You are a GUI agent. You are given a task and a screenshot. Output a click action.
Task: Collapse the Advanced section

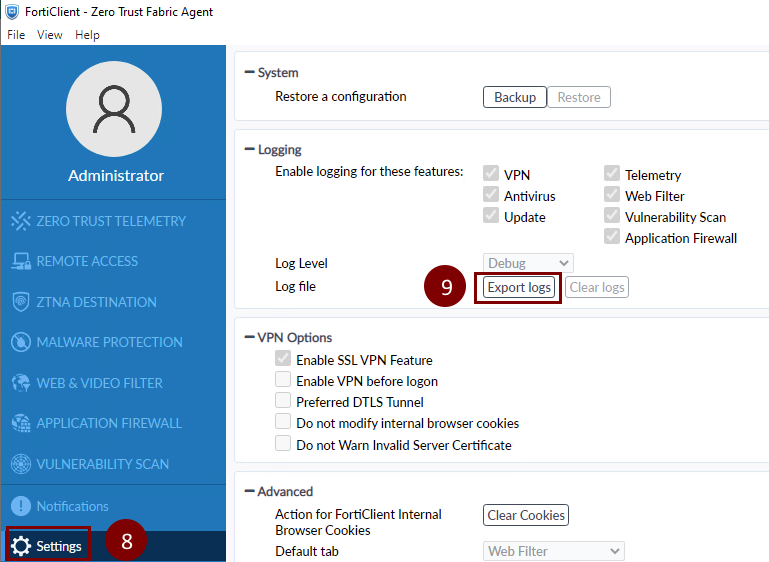(x=250, y=491)
